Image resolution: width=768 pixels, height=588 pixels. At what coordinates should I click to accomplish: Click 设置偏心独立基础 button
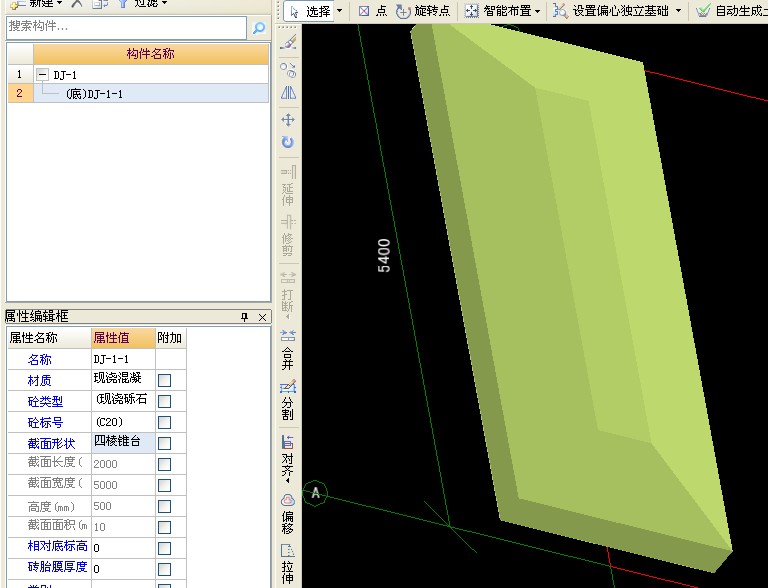611,11
